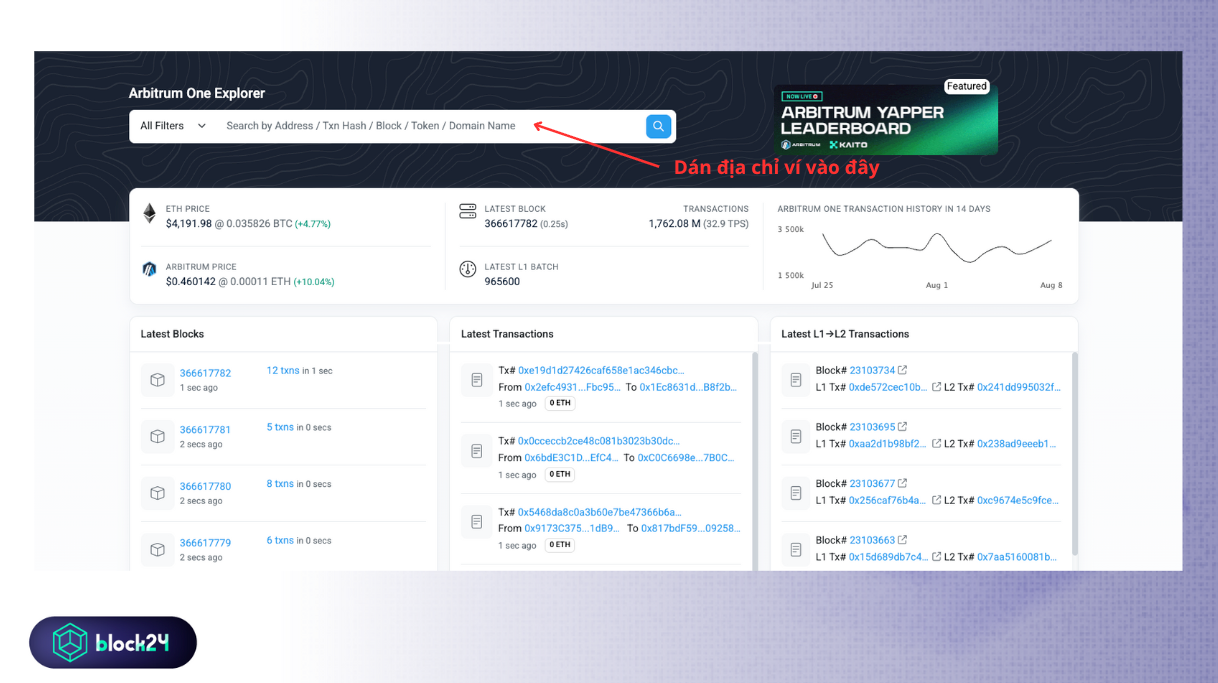Open recipient address 0x1Ec8631d...B8f2b

pyautogui.click(x=688, y=387)
